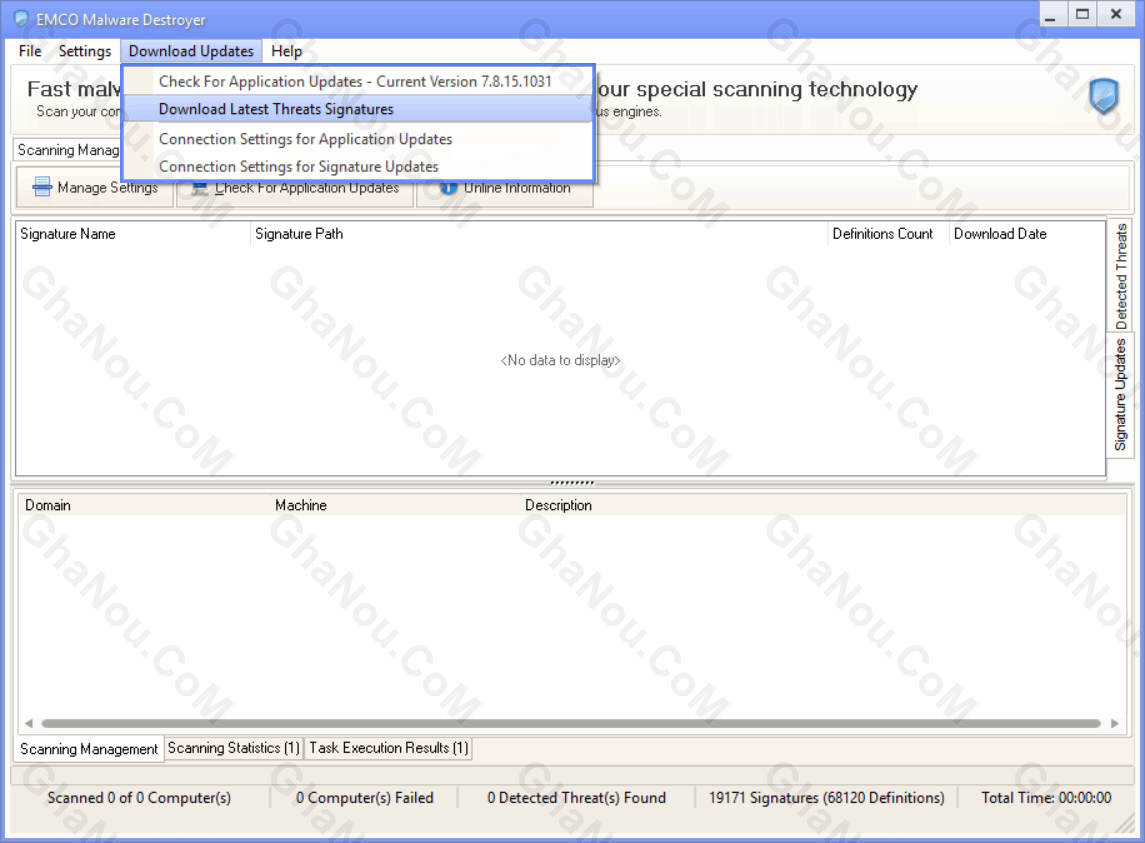Switch to the Signature Updates side tab
Viewport: 1145px width, 843px height.
1120,394
